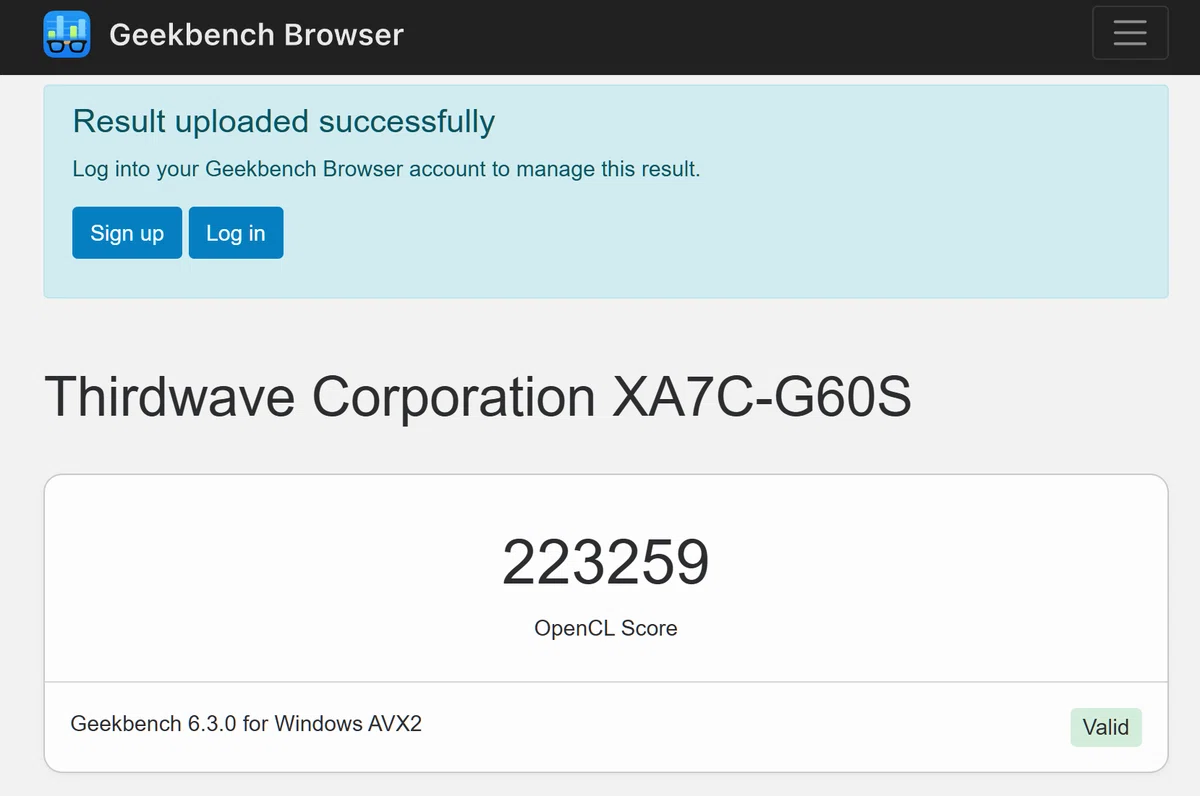The width and height of the screenshot is (1200, 796).
Task: Go to Geekbench Browser home title
Action: 256,34
